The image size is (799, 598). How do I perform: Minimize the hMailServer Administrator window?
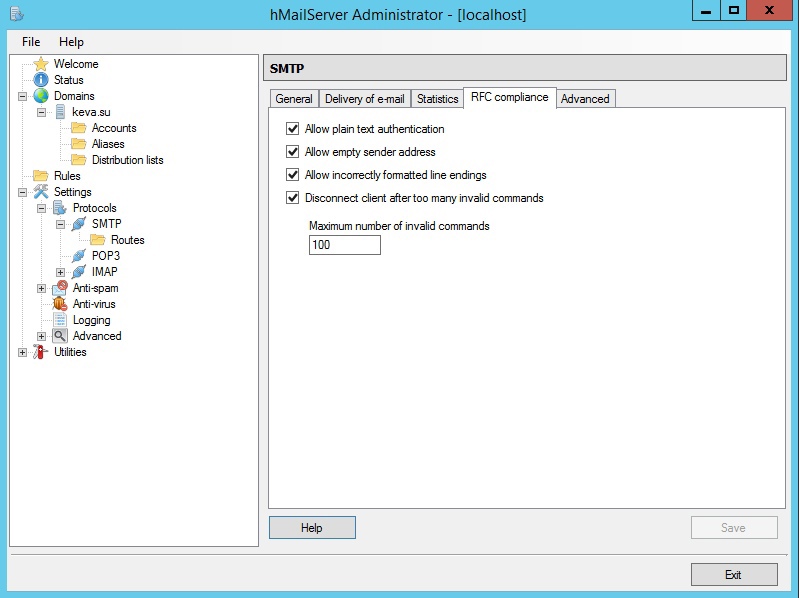coord(706,10)
